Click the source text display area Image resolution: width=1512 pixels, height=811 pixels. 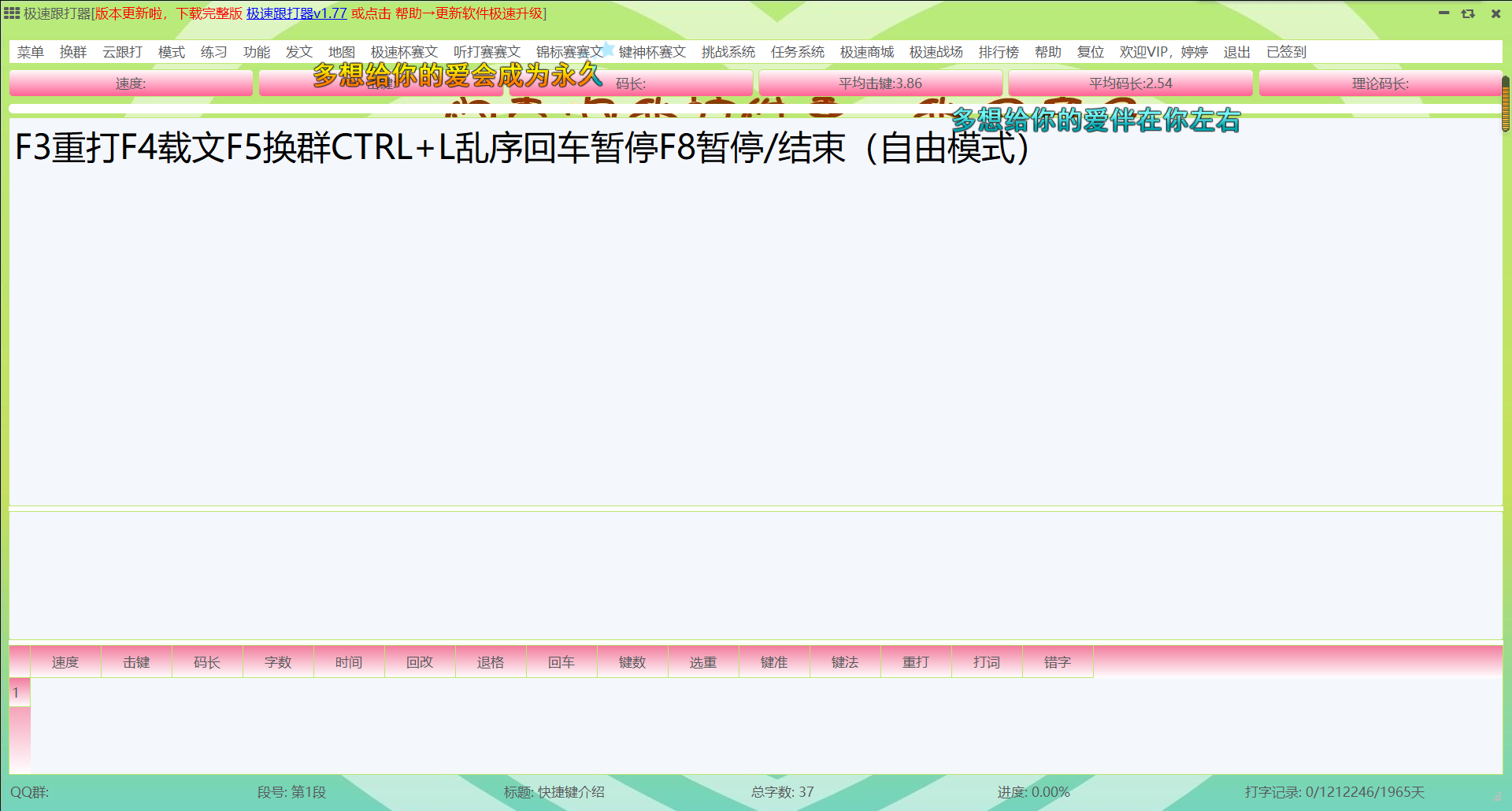pos(755,312)
